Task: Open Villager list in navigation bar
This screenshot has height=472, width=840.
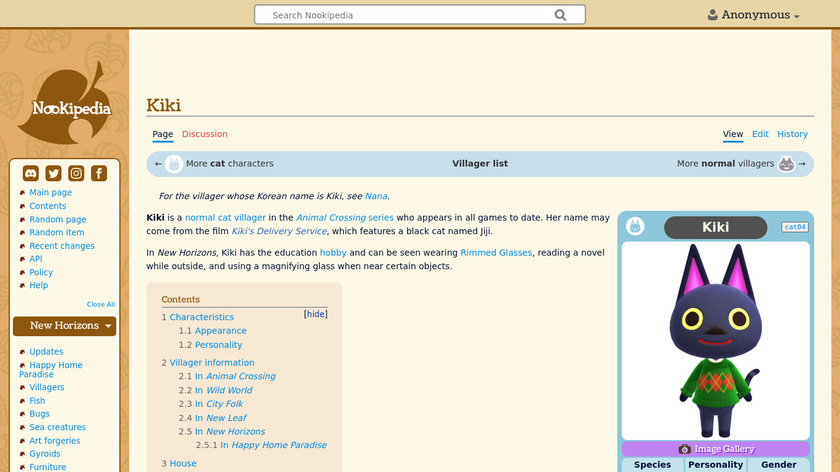Action: pos(480,163)
